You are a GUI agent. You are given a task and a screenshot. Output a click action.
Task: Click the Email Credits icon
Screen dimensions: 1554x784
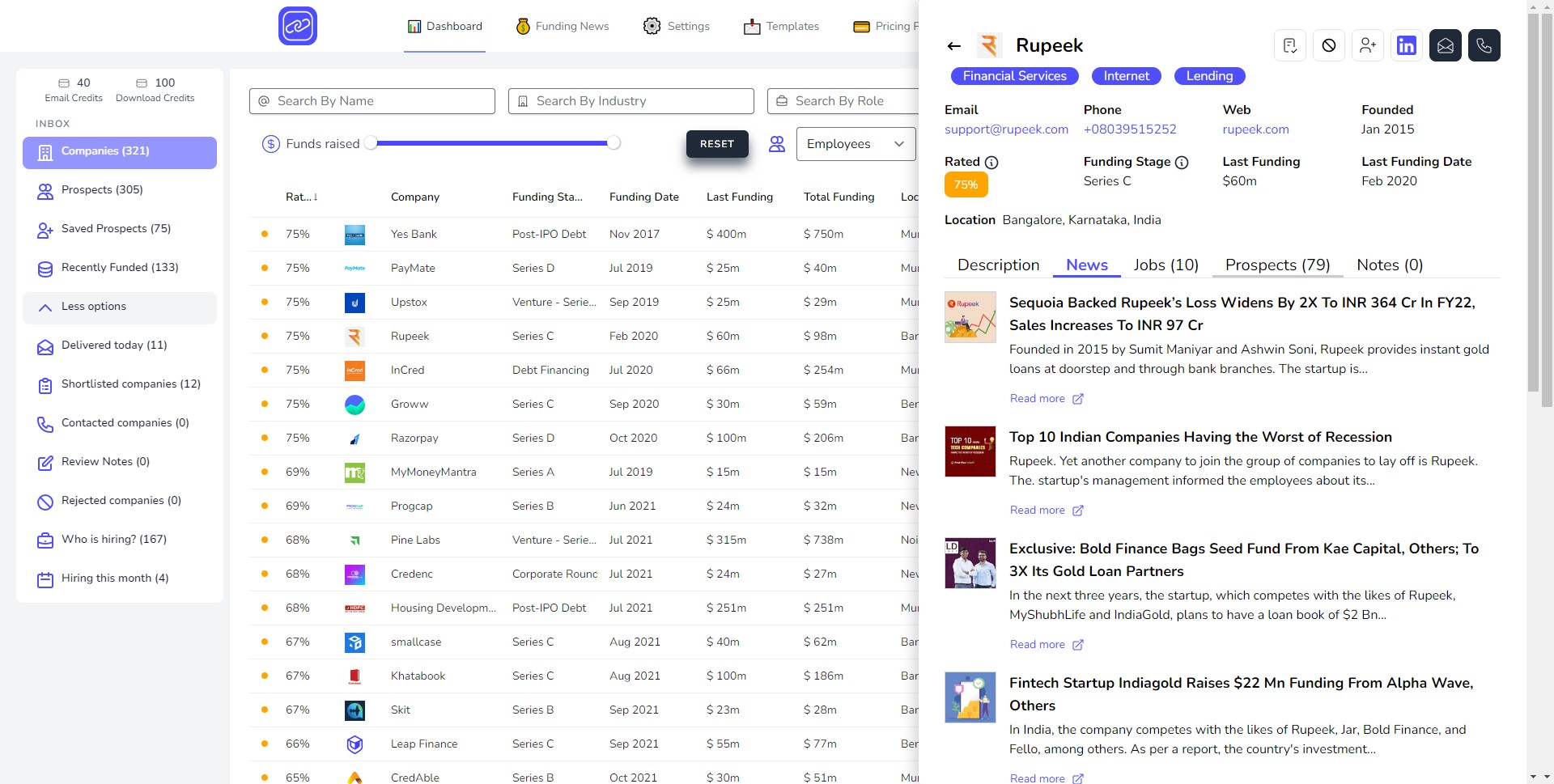pyautogui.click(x=64, y=83)
